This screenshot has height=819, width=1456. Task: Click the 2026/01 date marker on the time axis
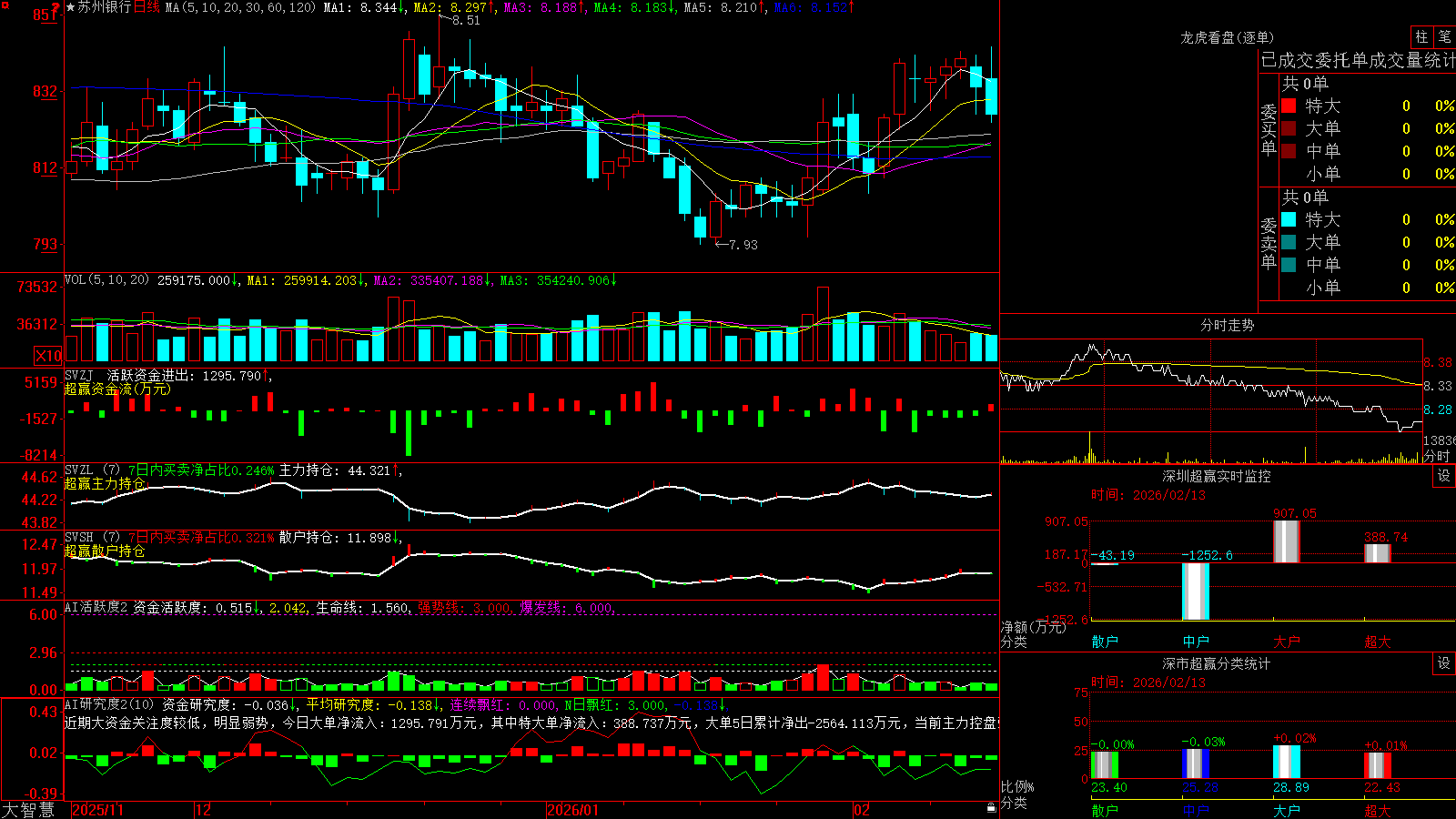[573, 810]
